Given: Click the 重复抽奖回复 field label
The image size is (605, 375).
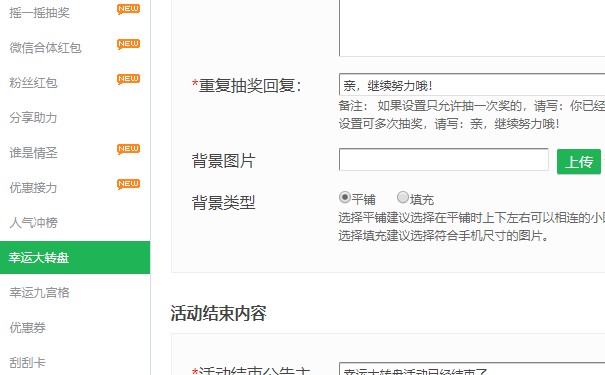Looking at the screenshot, I should 247,85.
